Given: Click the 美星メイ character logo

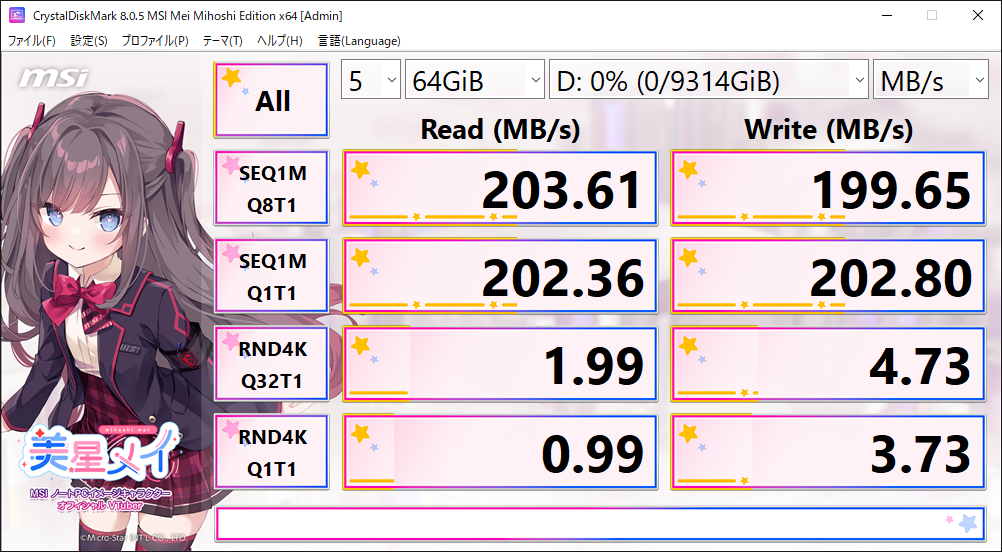Looking at the screenshot, I should click(100, 452).
